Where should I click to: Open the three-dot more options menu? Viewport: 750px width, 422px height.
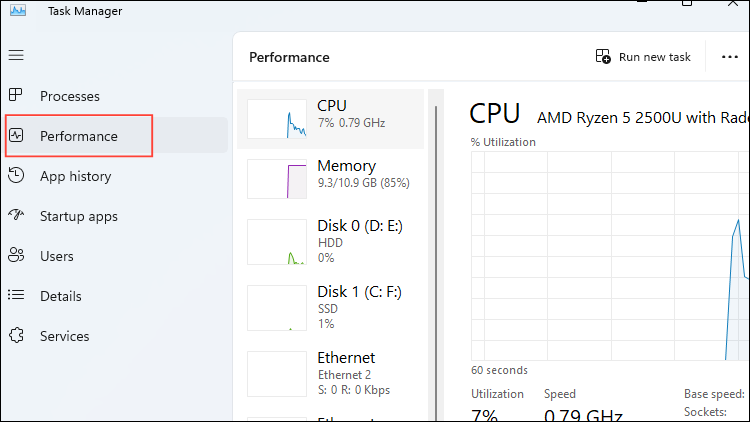pos(729,57)
